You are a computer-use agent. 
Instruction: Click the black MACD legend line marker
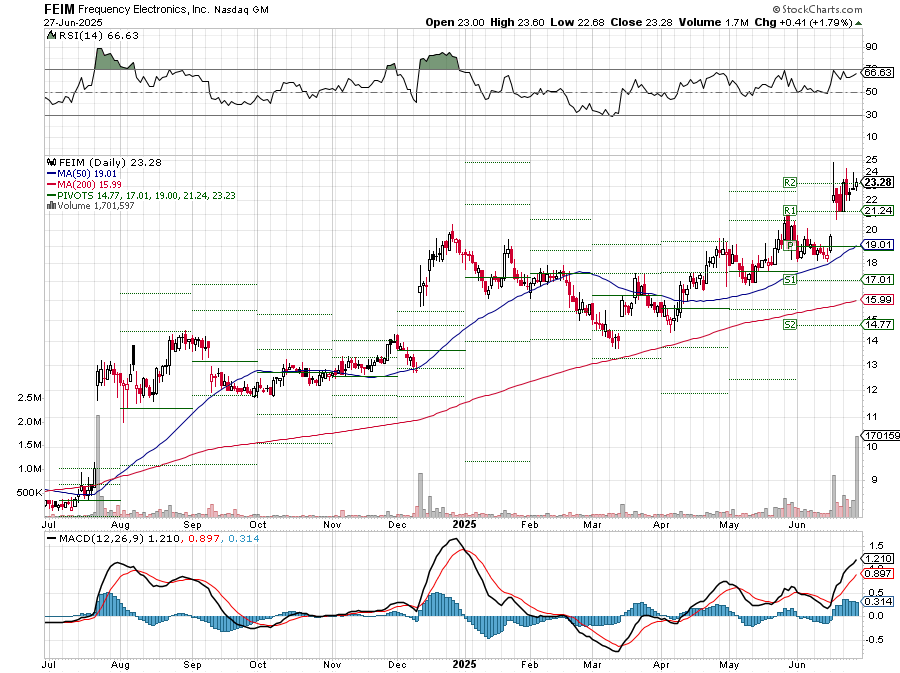point(52,539)
